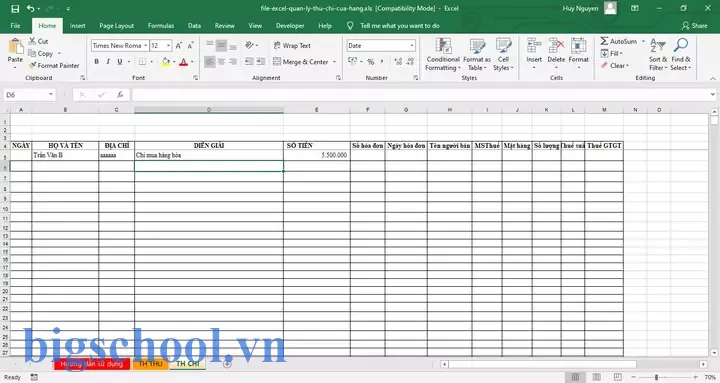This screenshot has width=720, height=383.
Task: Apply Comma Style number format
Action: pos(382,62)
